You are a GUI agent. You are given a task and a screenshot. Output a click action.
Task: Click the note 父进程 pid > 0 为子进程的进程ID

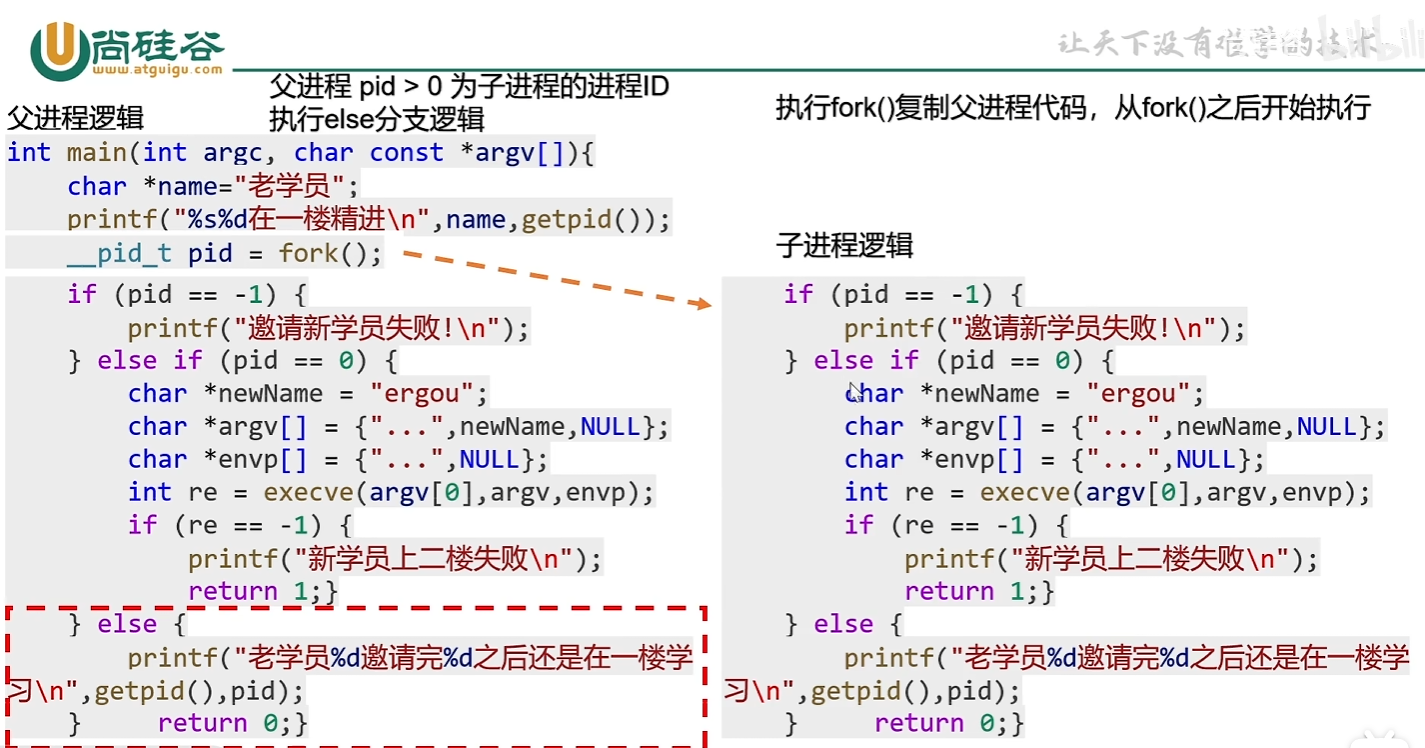tap(469, 87)
